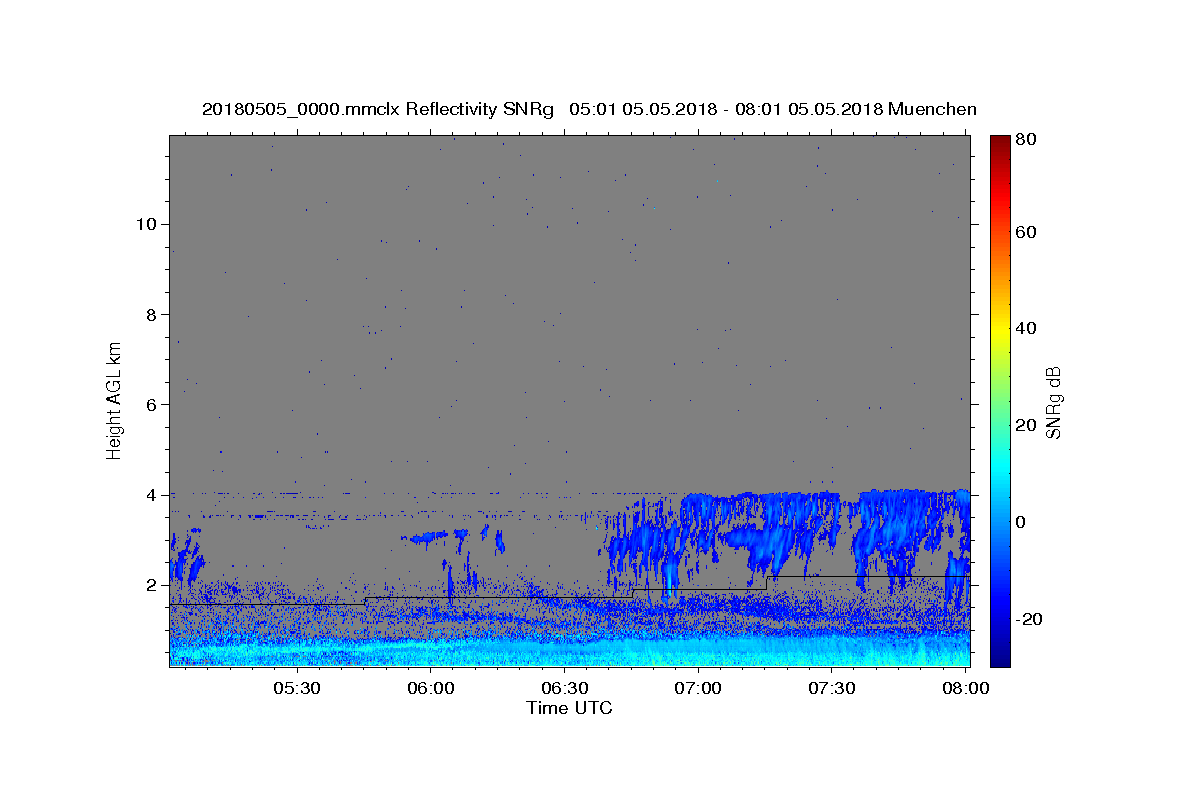
Task: Click the height tick label 4
Action: click(x=151, y=495)
